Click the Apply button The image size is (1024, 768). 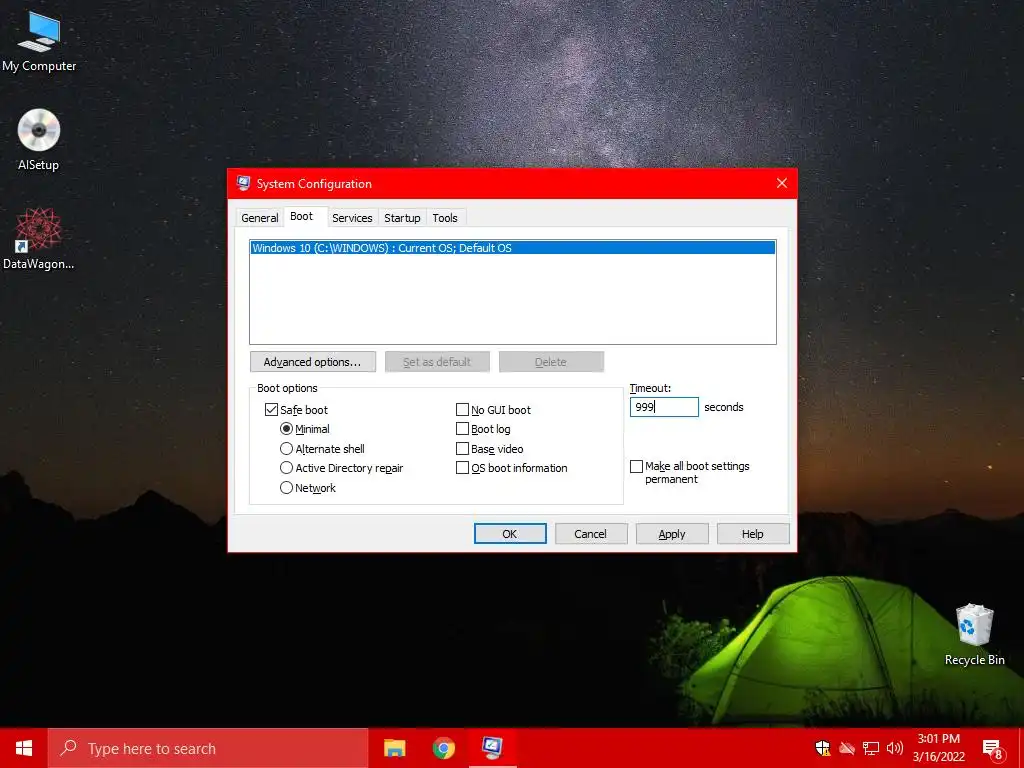[672, 534]
